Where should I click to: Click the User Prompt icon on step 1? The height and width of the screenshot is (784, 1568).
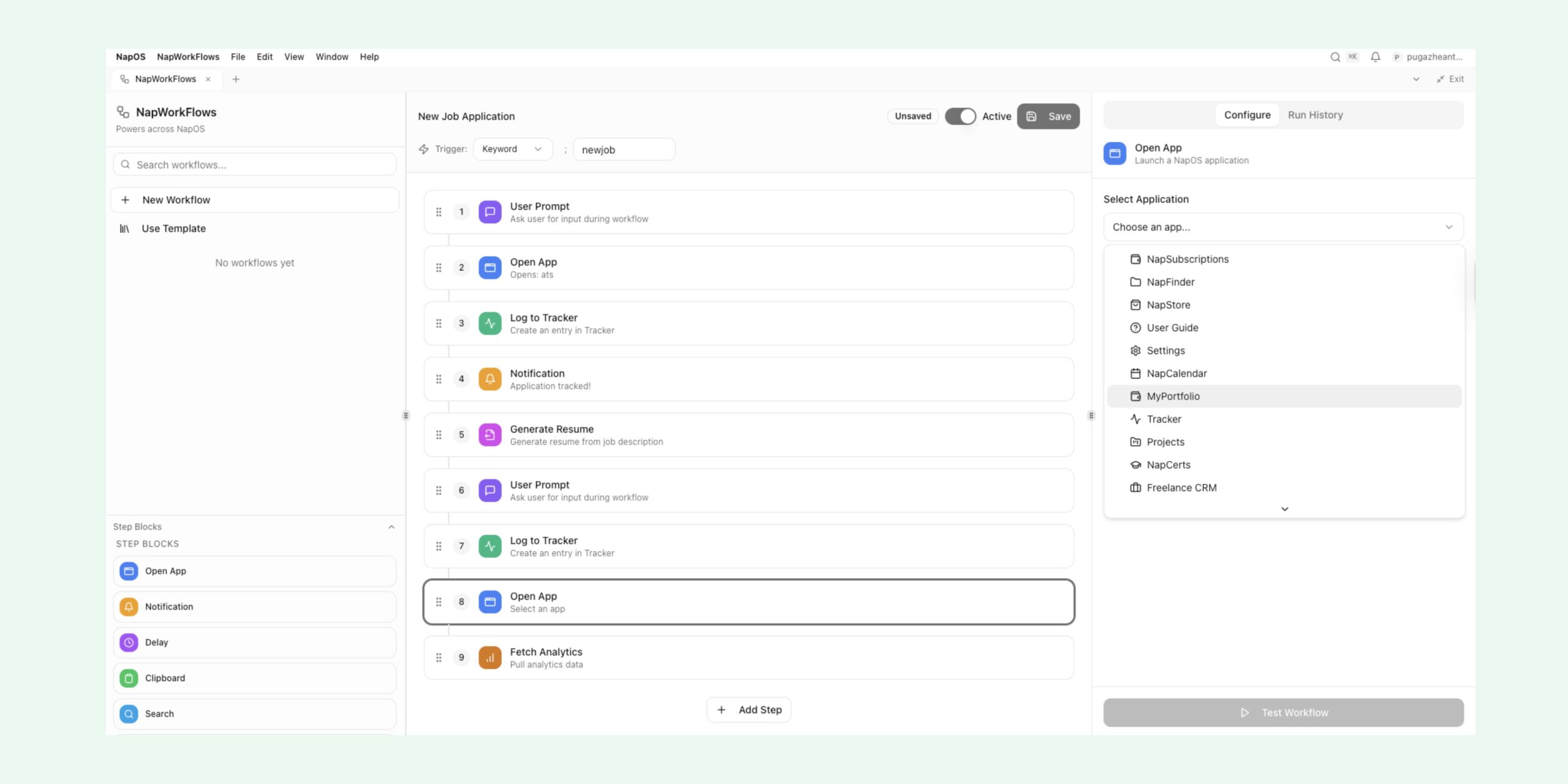pyautogui.click(x=490, y=211)
